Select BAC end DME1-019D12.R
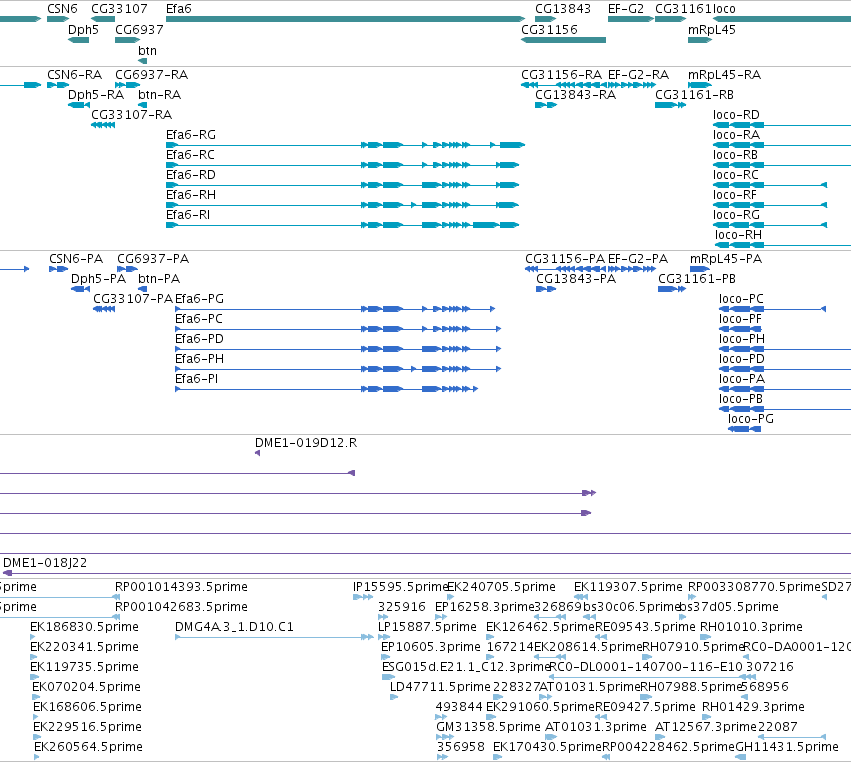 coord(306,443)
